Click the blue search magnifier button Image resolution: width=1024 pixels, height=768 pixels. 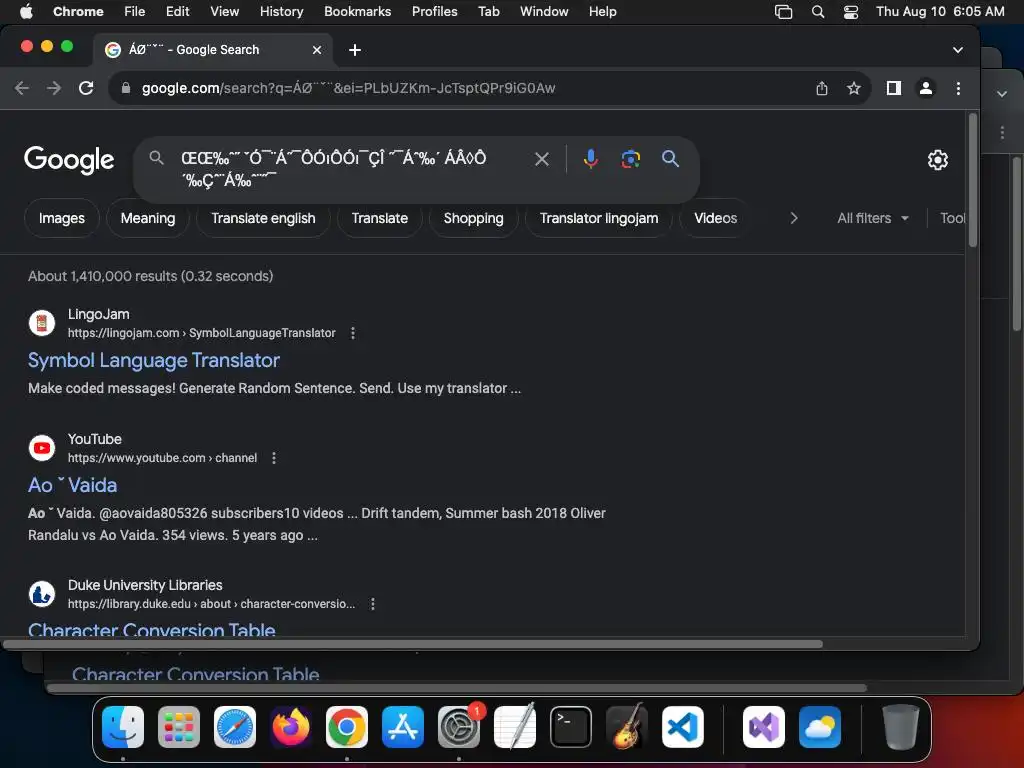tap(670, 159)
